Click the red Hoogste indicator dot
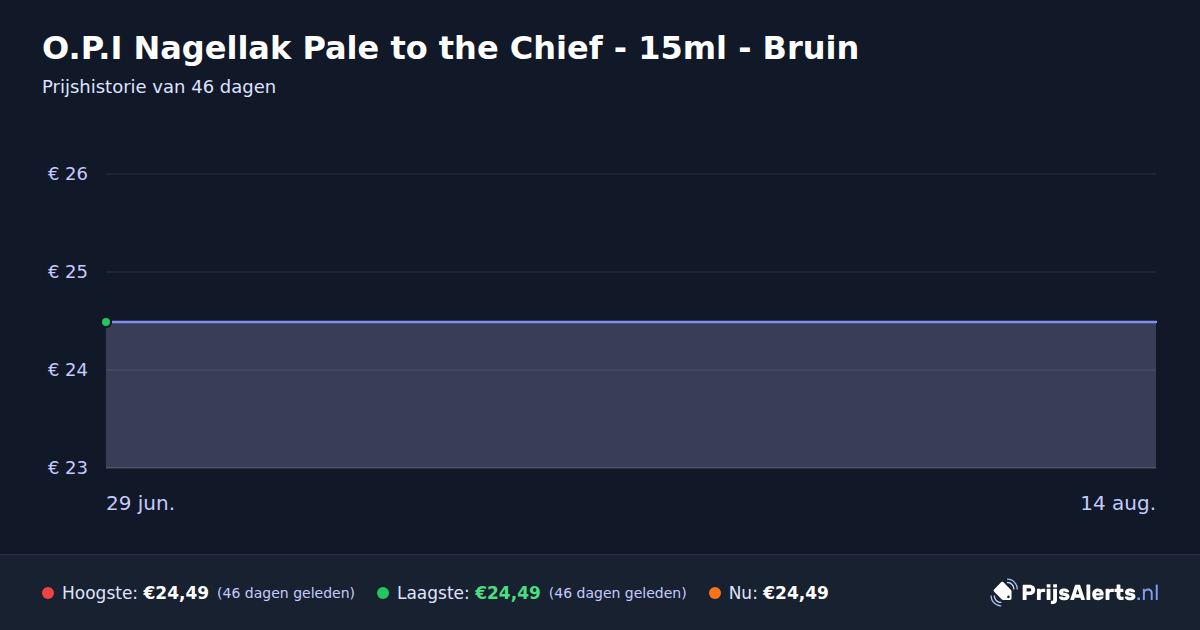Screen dimensions: 1200x630 (48, 593)
